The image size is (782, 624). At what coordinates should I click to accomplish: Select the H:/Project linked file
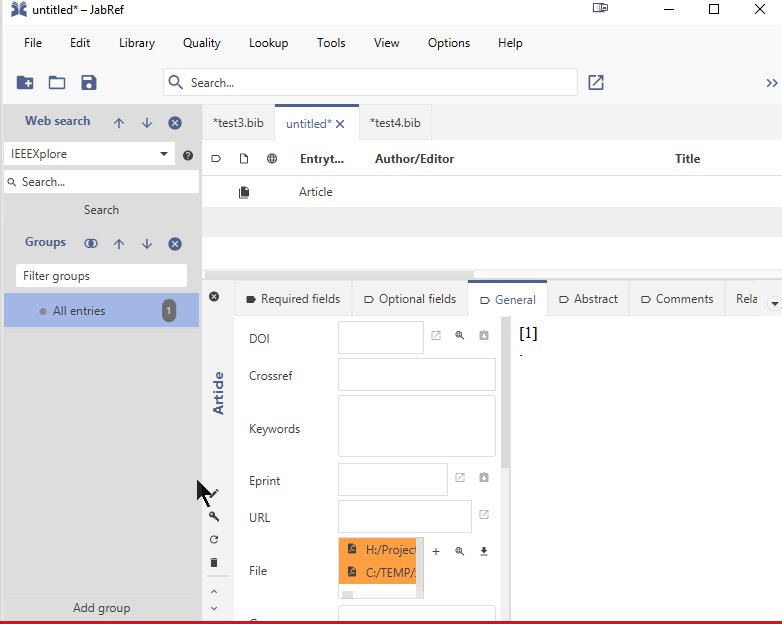[x=378, y=549]
